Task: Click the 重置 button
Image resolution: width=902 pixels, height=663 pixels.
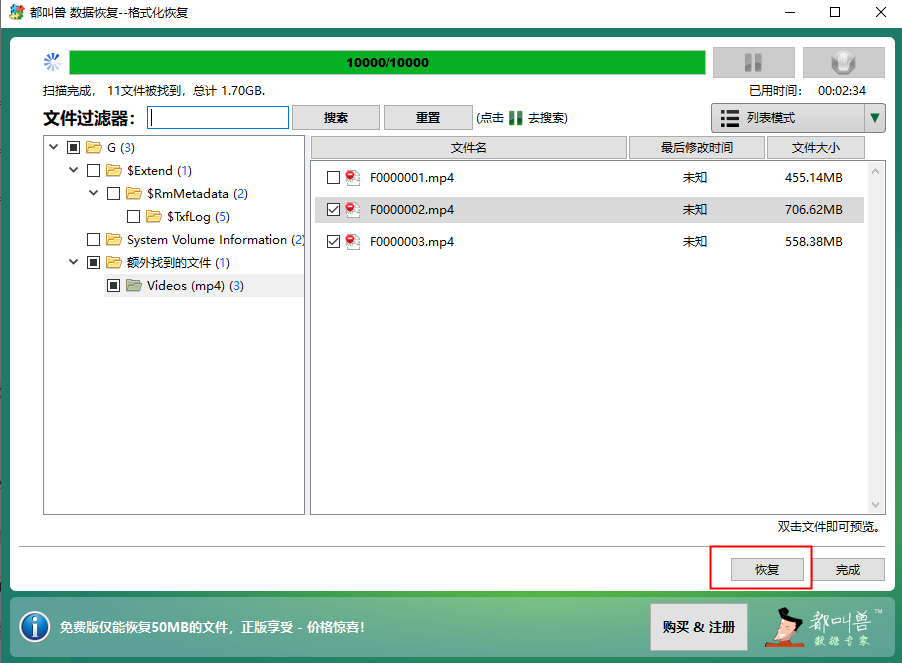Action: point(428,118)
